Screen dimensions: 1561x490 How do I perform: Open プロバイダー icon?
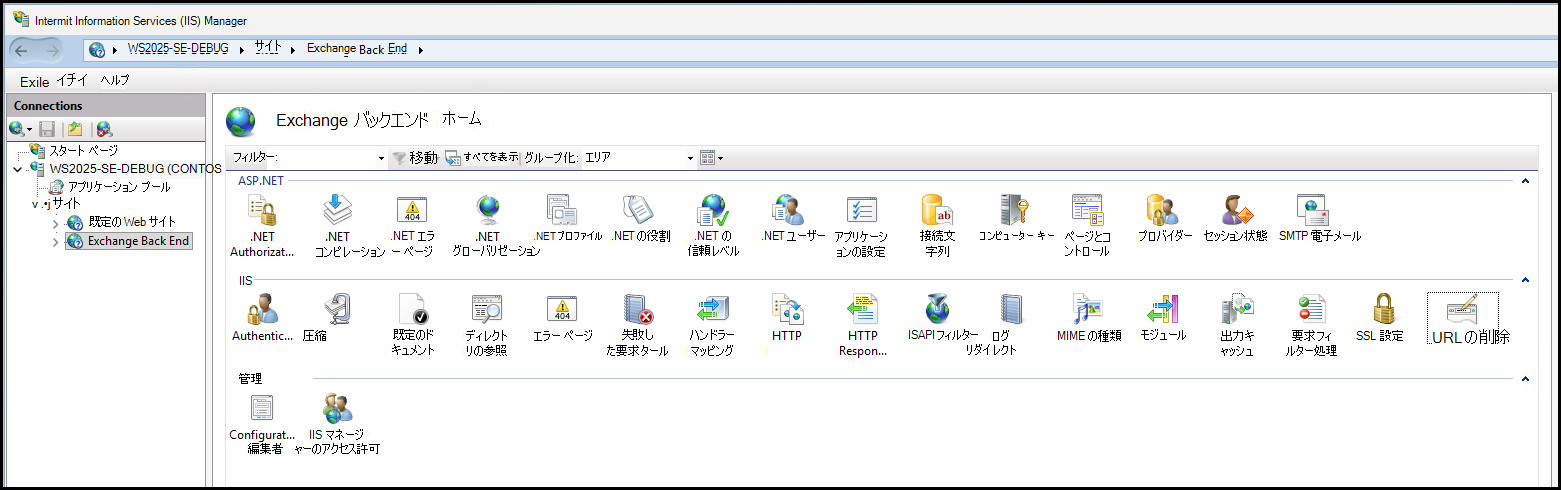click(1163, 210)
